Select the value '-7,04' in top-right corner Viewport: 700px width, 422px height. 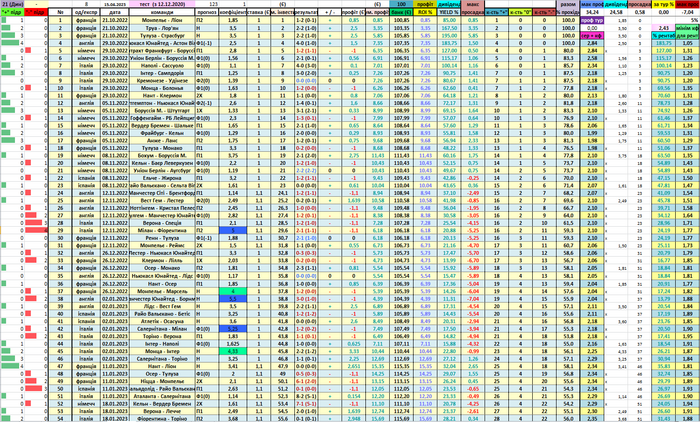(x=688, y=12)
